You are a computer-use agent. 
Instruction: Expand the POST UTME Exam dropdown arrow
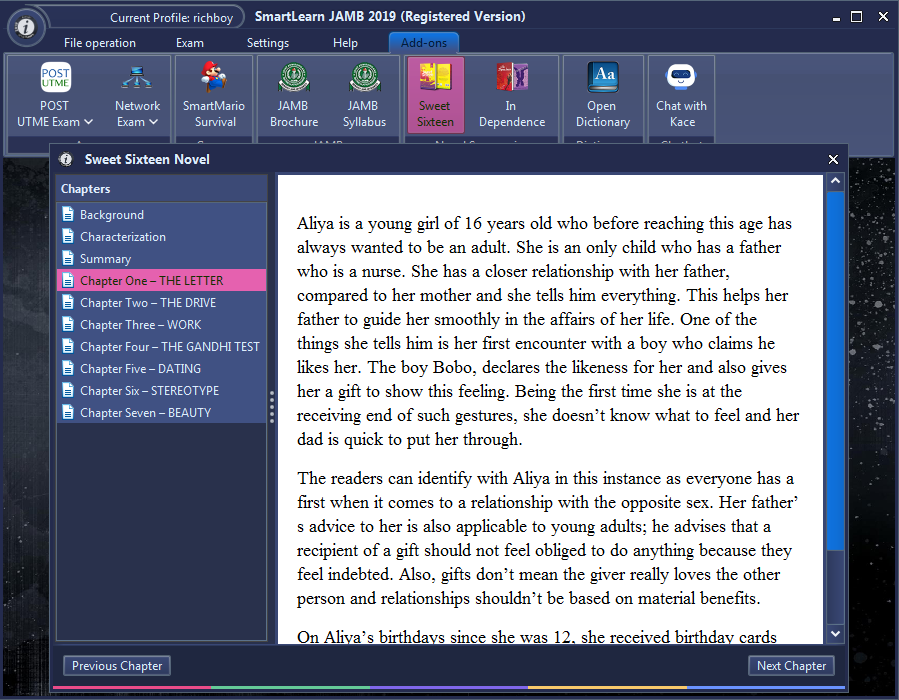coord(88,122)
